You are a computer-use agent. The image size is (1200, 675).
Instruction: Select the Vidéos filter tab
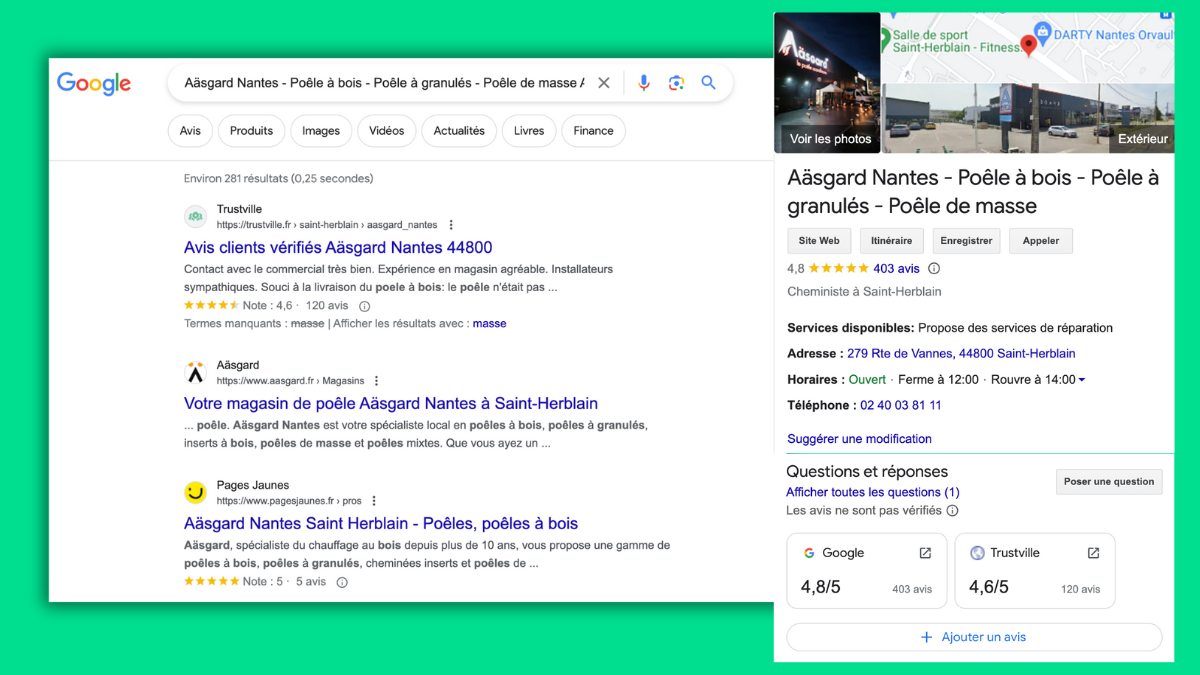click(x=387, y=131)
